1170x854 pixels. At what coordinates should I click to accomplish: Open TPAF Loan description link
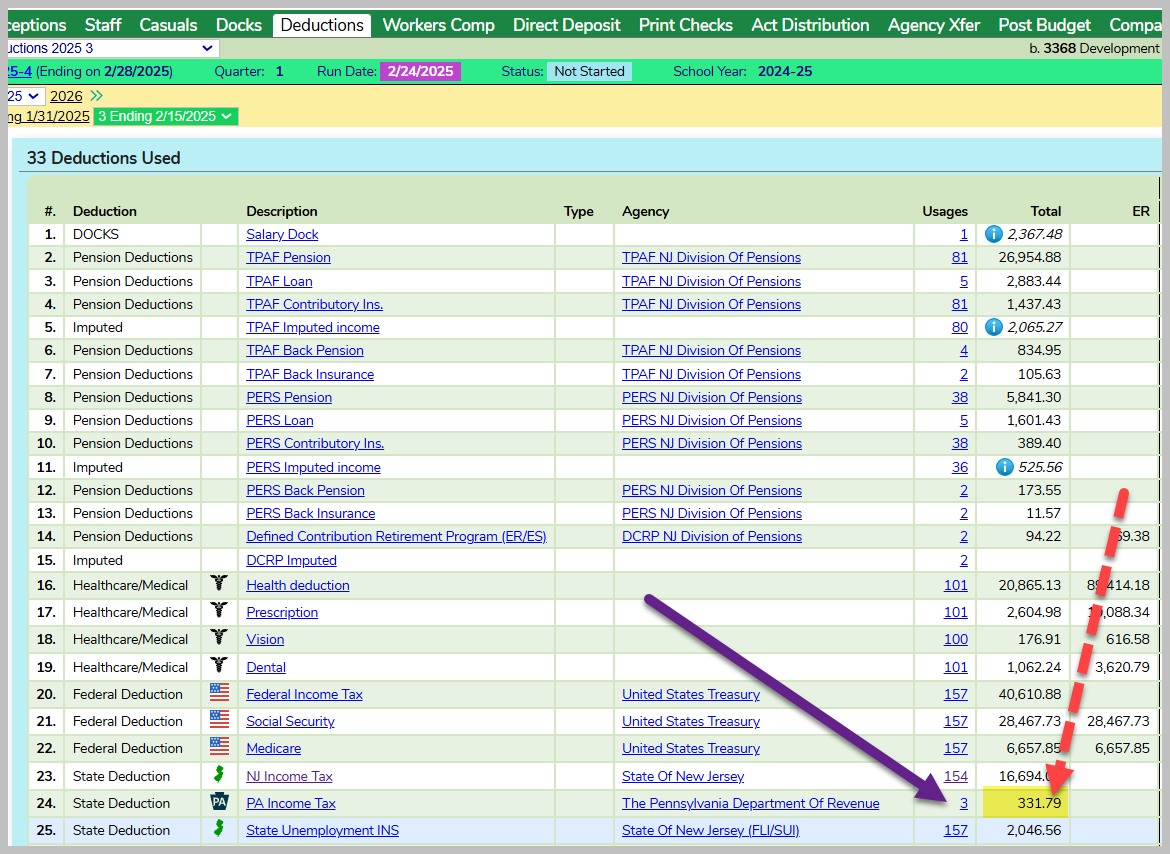279,281
